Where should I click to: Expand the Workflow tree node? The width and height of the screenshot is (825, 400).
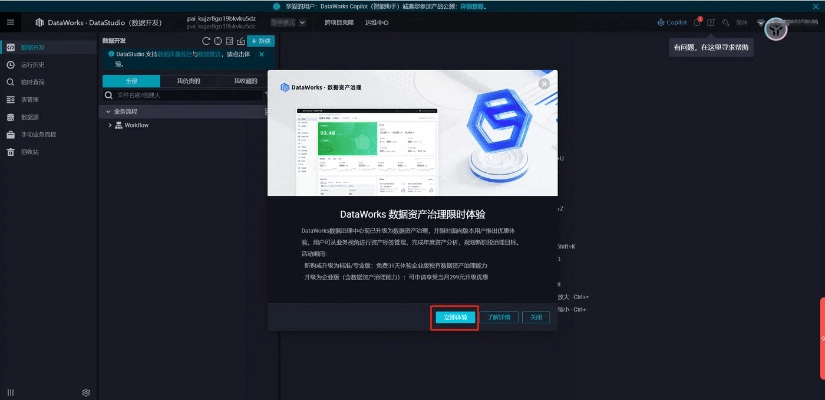(110, 125)
